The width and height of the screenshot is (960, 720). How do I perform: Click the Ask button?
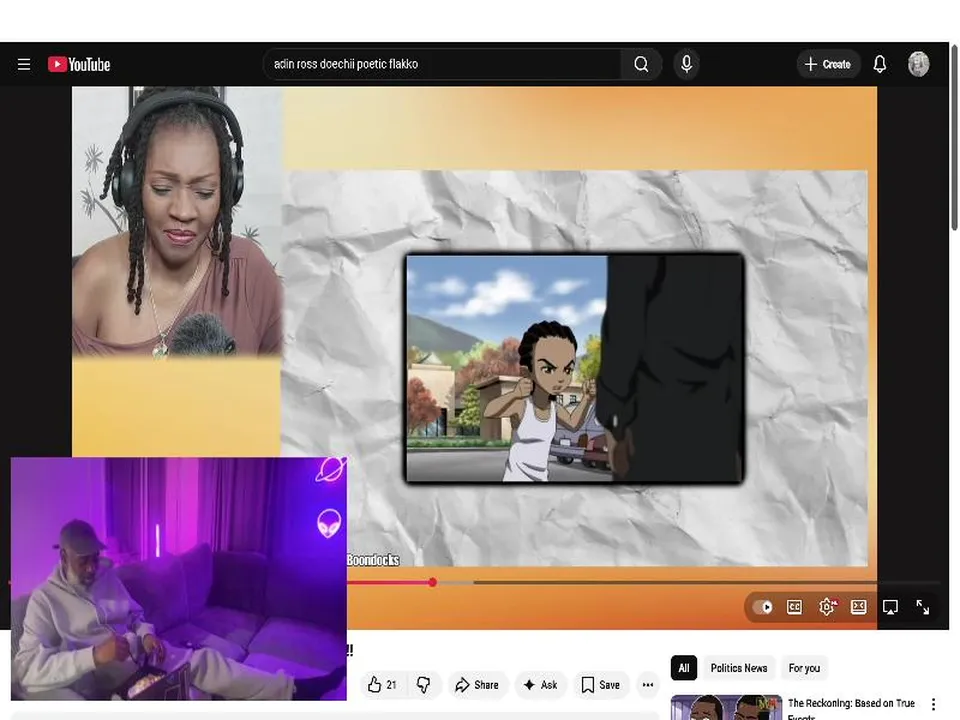click(x=541, y=684)
